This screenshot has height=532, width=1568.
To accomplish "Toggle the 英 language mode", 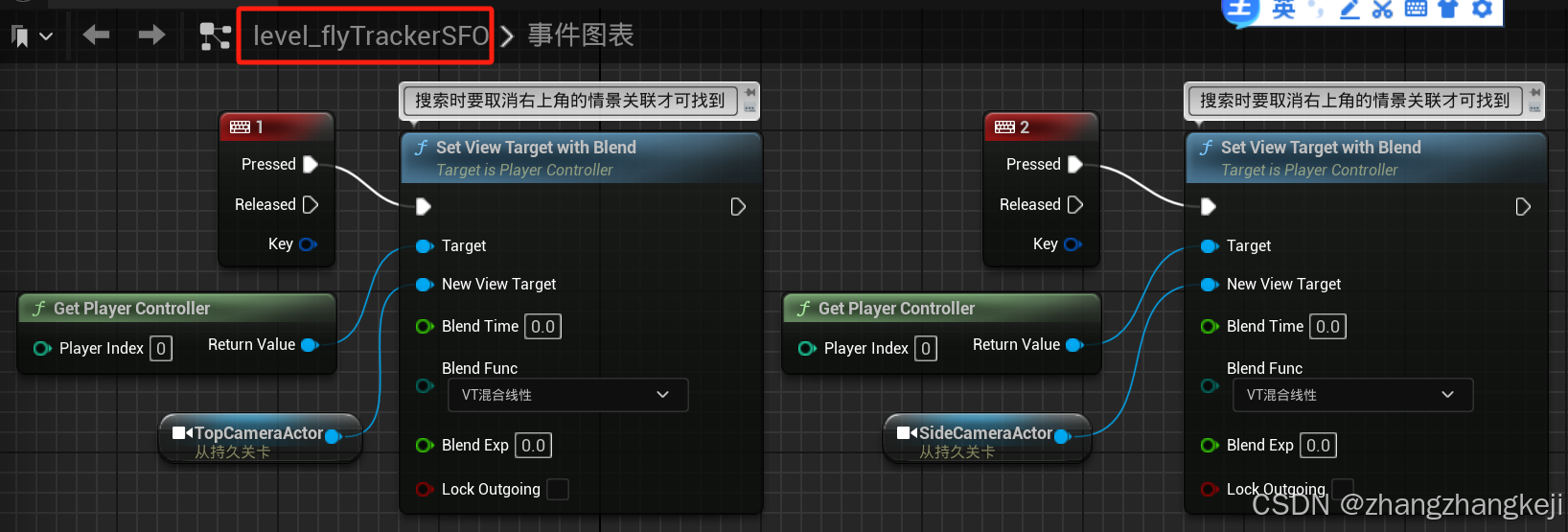I will tap(1283, 10).
